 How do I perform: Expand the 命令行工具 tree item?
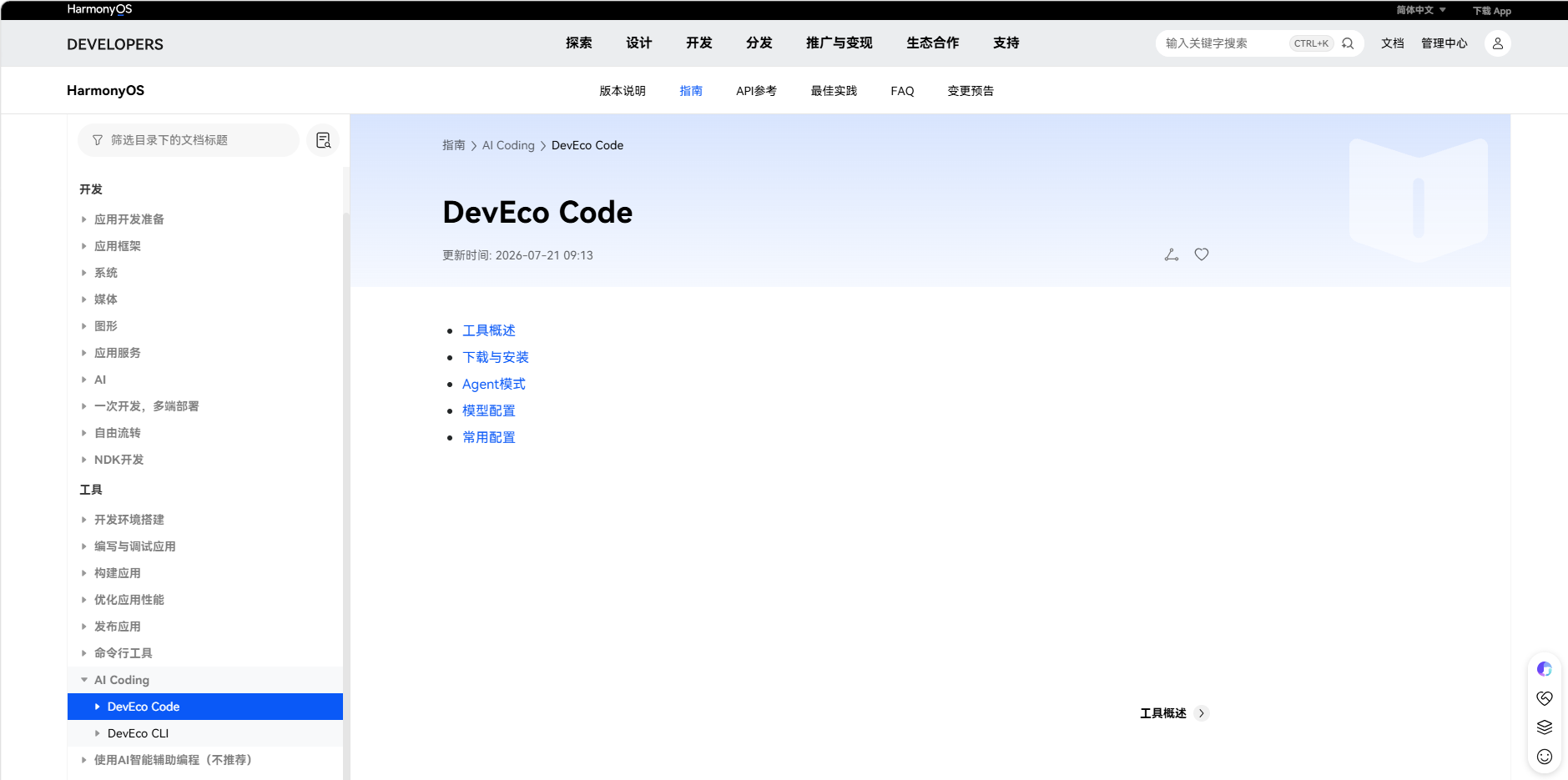pos(83,653)
